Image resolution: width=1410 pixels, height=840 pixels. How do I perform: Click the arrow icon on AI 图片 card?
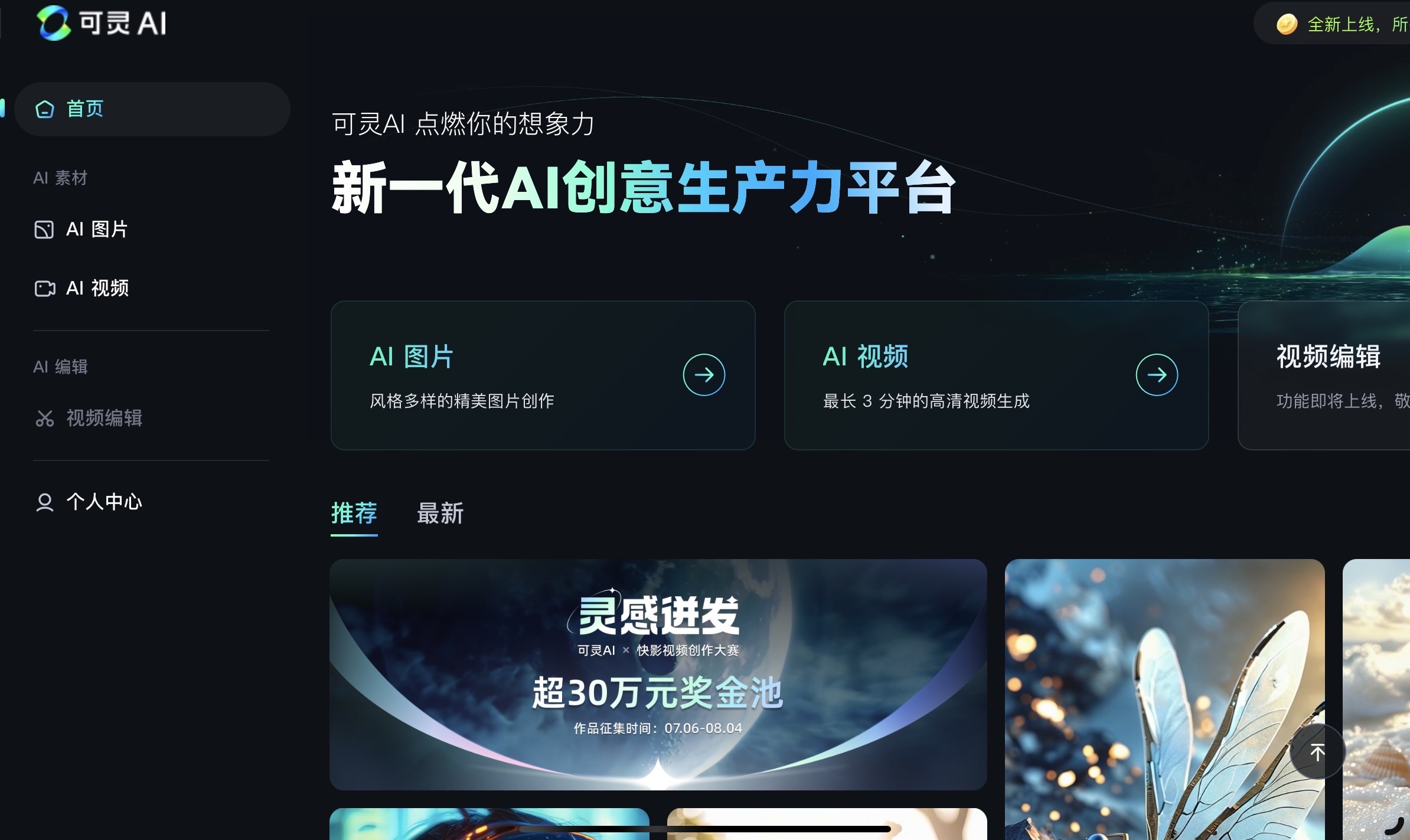(x=704, y=374)
